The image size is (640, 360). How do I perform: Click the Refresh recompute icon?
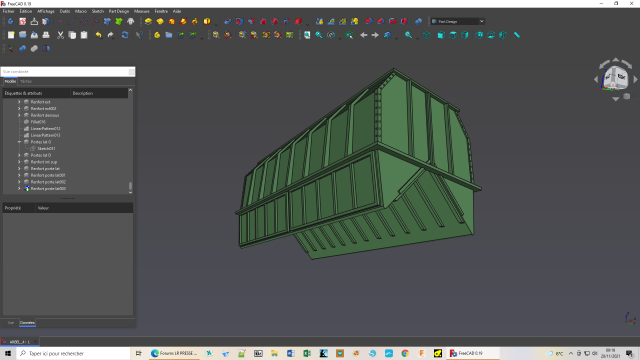(125, 35)
